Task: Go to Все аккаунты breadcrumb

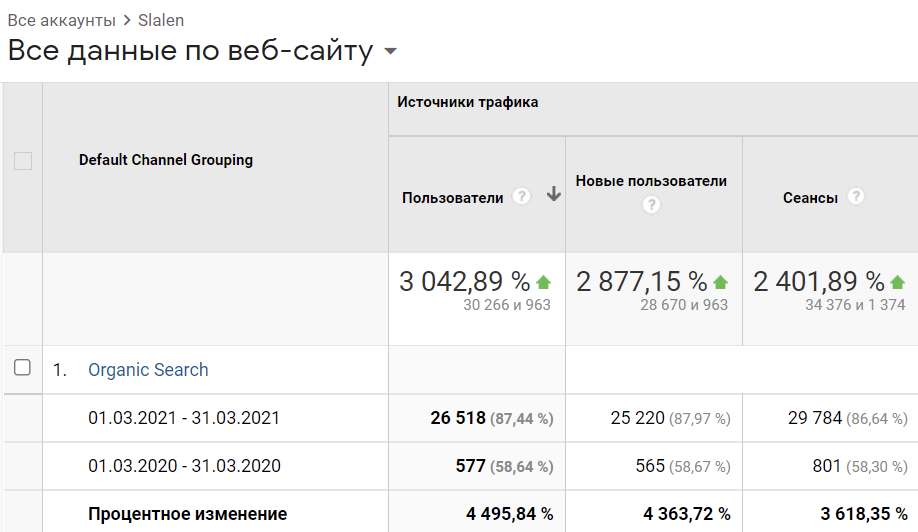Action: click(x=61, y=20)
